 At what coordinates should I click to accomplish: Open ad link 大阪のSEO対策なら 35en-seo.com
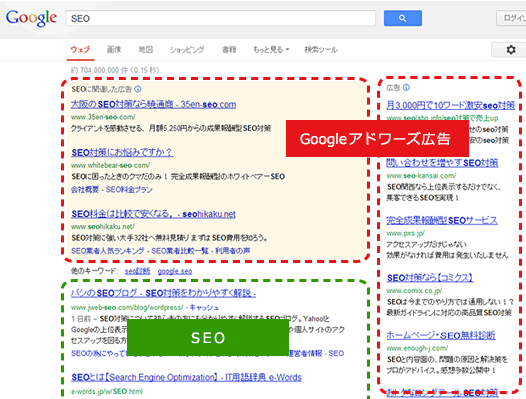pos(153,104)
